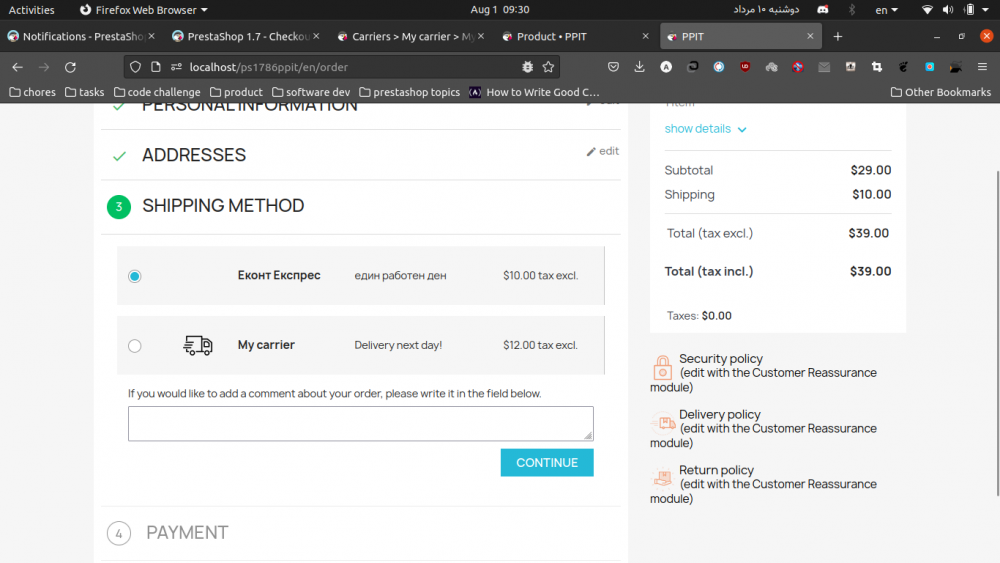Edit the Addresses step
The height and width of the screenshot is (563, 1000).
[x=603, y=151]
